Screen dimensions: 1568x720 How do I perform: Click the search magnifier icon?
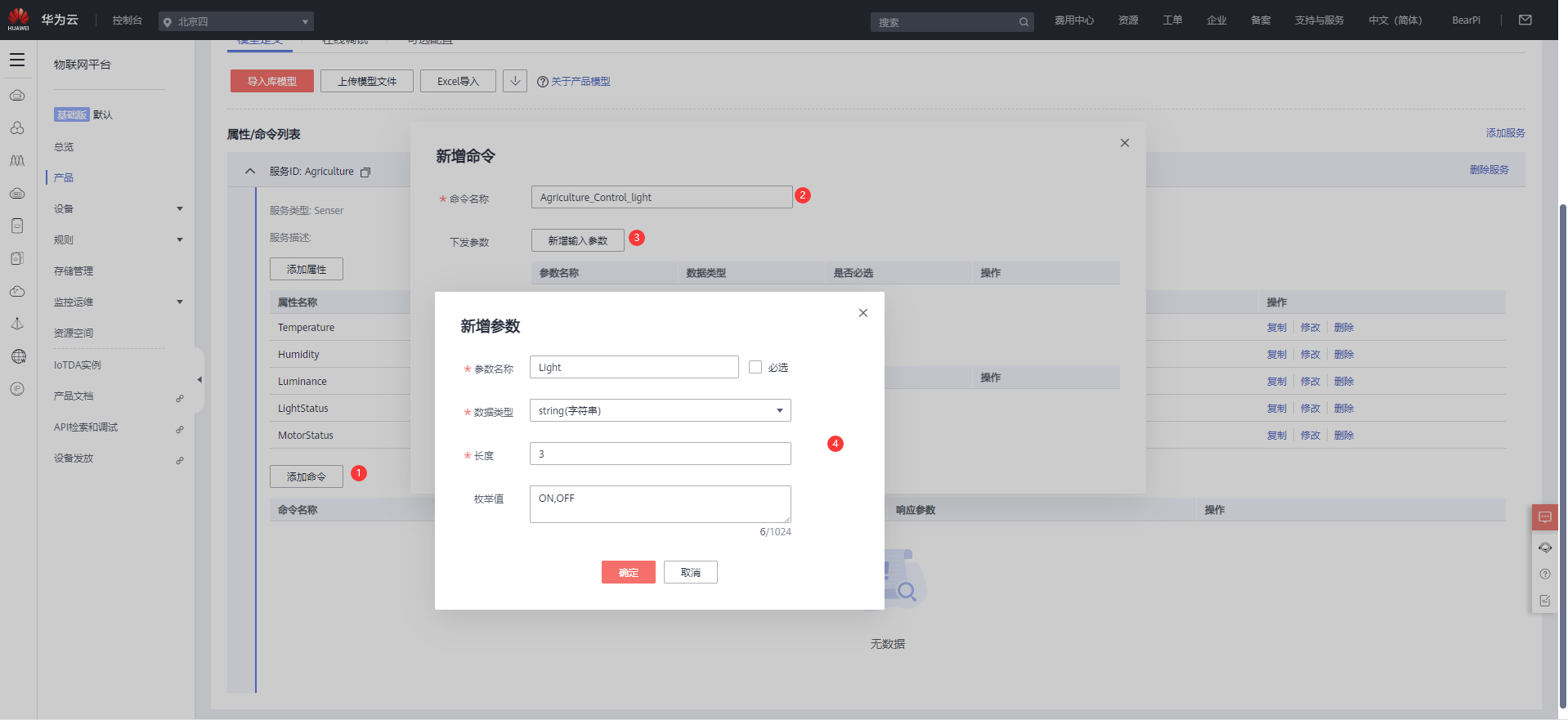tap(1024, 22)
